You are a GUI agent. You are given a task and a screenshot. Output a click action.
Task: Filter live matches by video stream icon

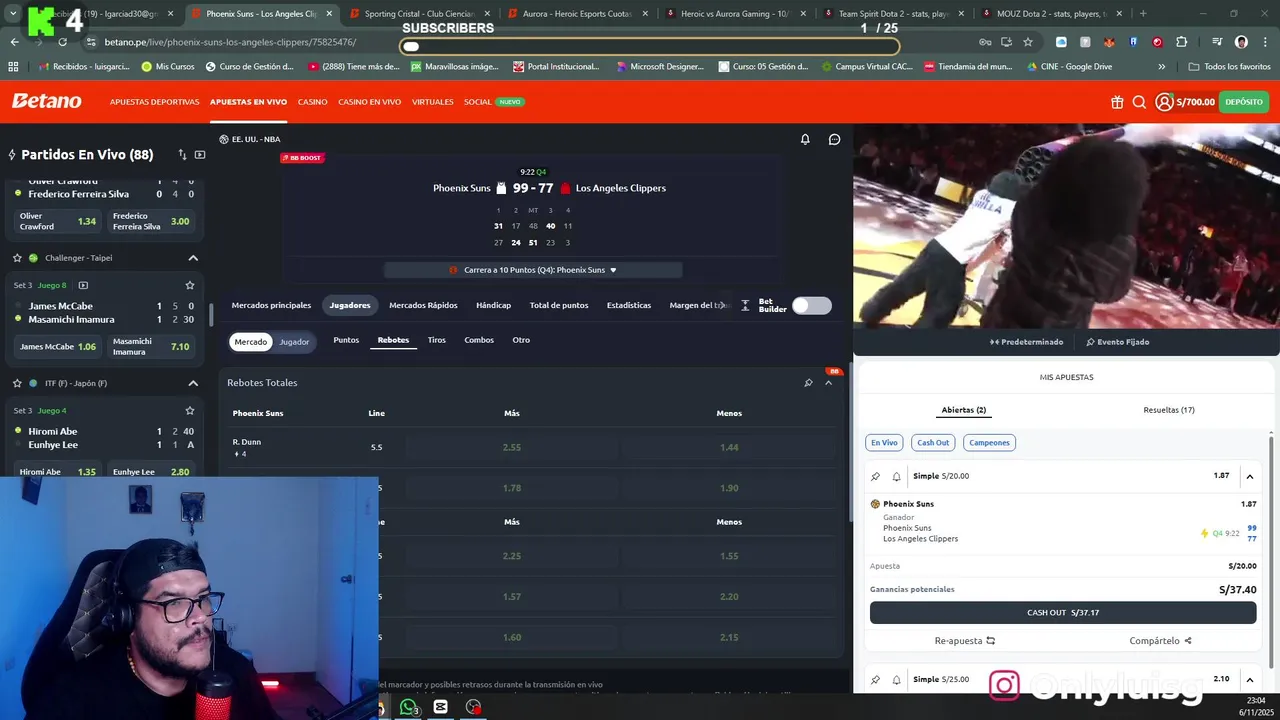click(x=200, y=155)
